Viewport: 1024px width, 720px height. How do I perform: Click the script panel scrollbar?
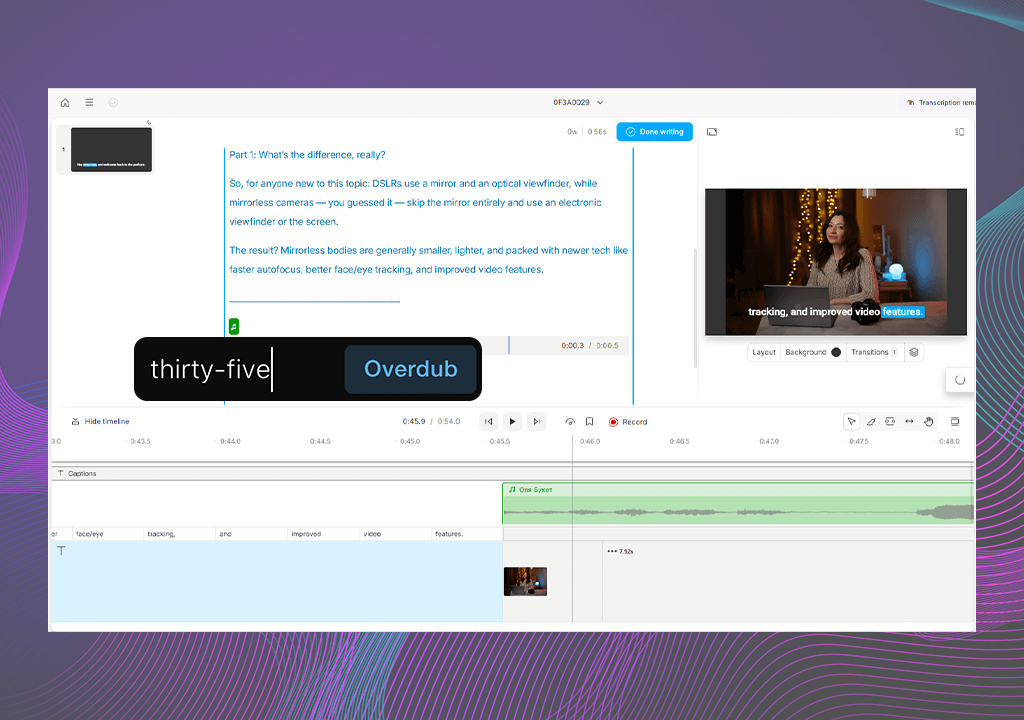695,307
